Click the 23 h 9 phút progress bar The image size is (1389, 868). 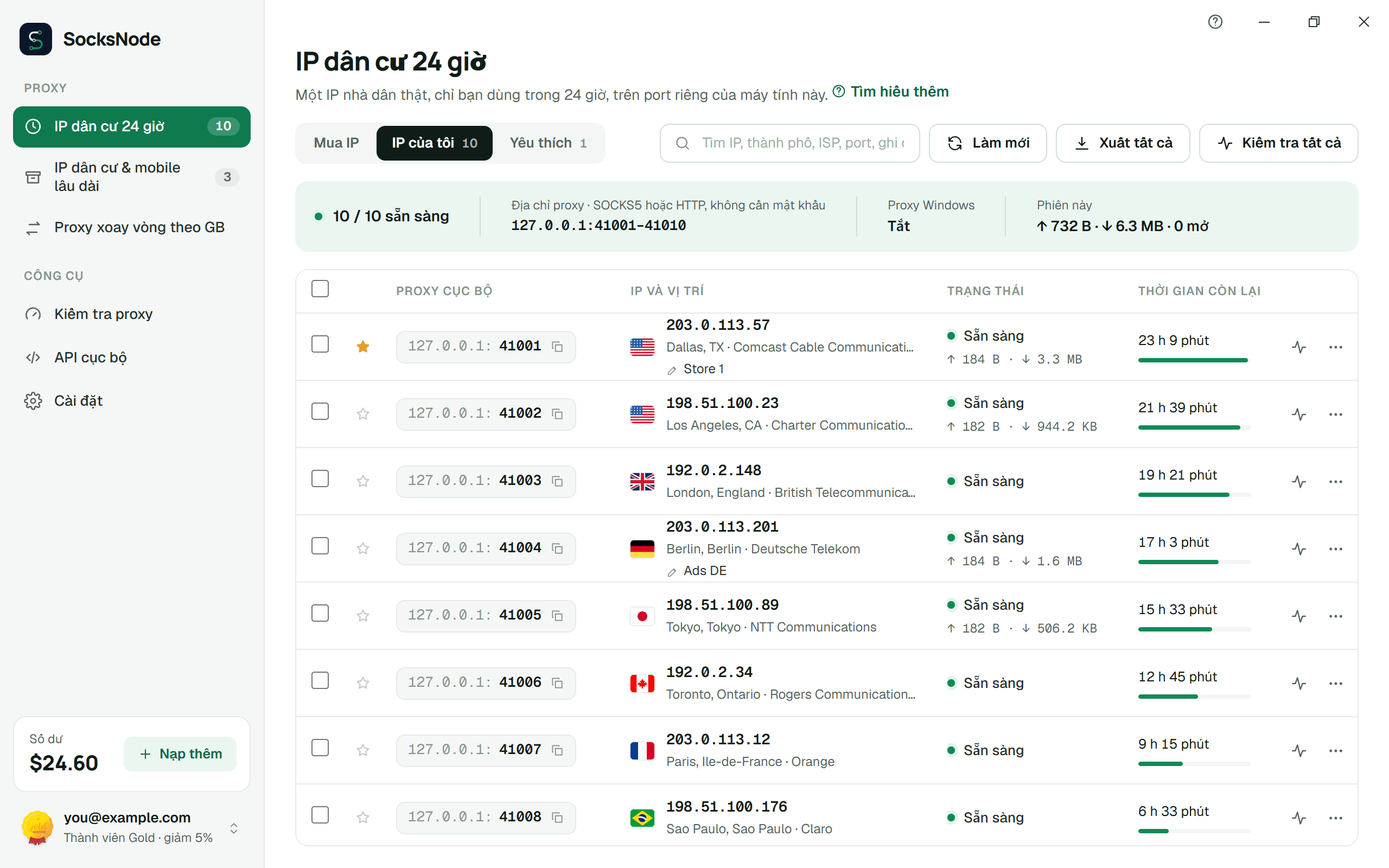[x=1194, y=361]
